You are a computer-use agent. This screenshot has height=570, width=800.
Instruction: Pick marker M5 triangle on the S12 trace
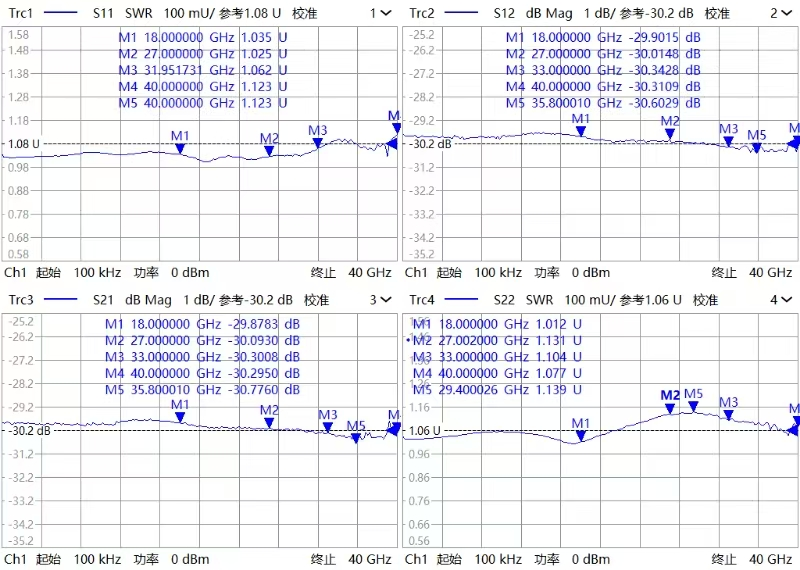click(756, 148)
